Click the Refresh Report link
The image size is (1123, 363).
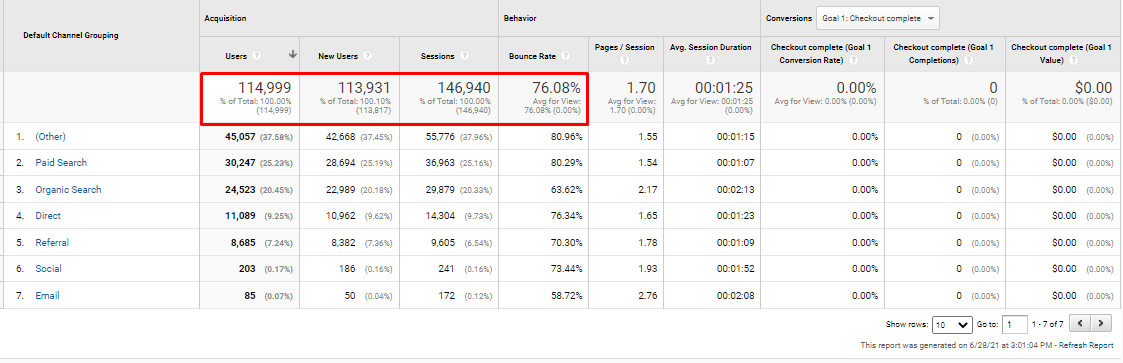click(x=1086, y=346)
